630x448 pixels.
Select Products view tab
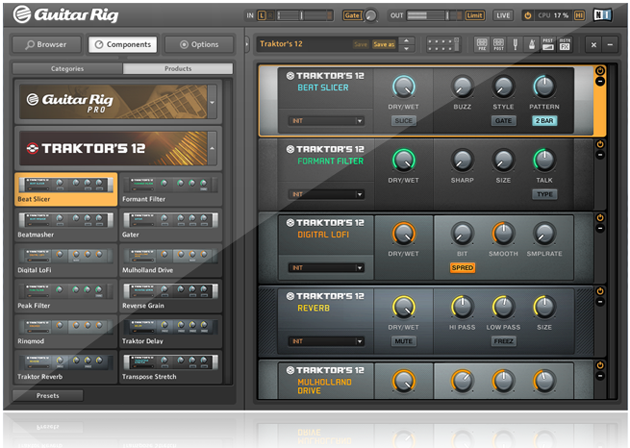click(178, 69)
